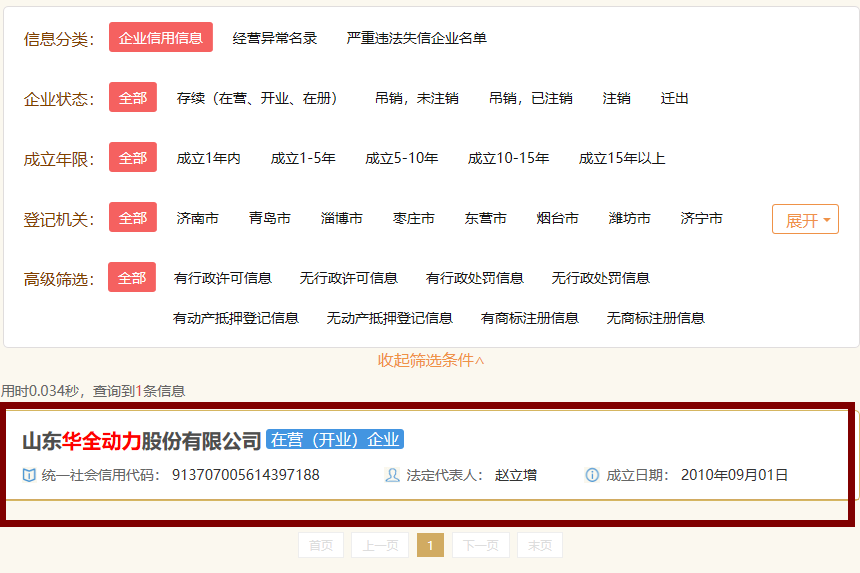
Task: Filter by 吊销，已注销 status
Action: (x=530, y=98)
